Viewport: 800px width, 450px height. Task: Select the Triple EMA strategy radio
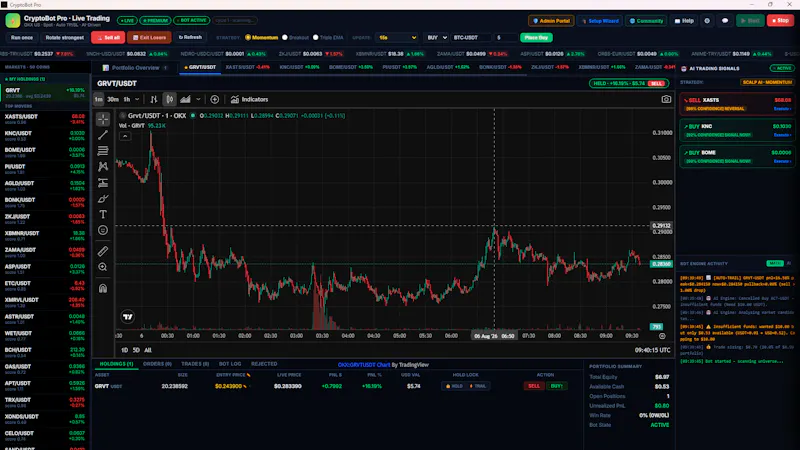(316, 37)
